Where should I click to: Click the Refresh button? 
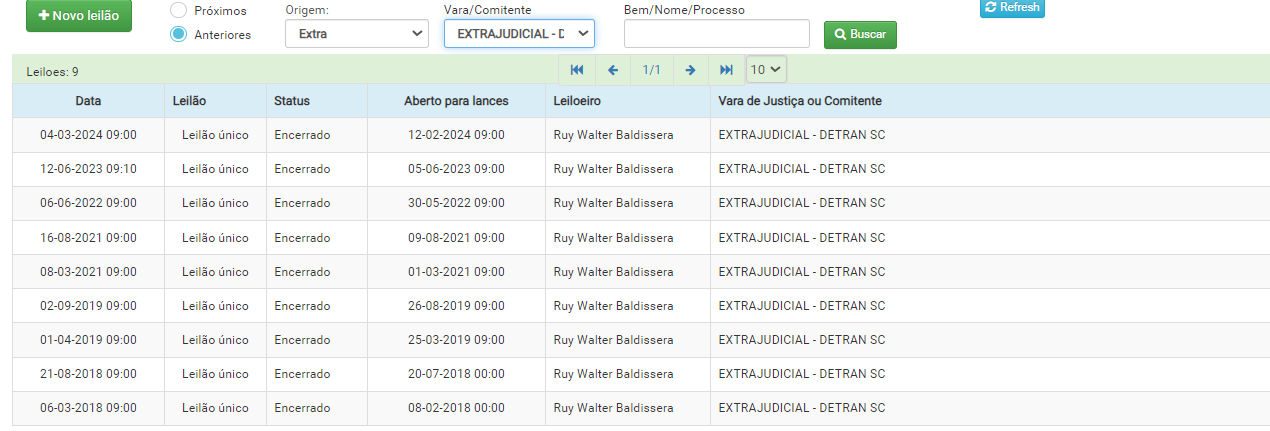pyautogui.click(x=1012, y=8)
